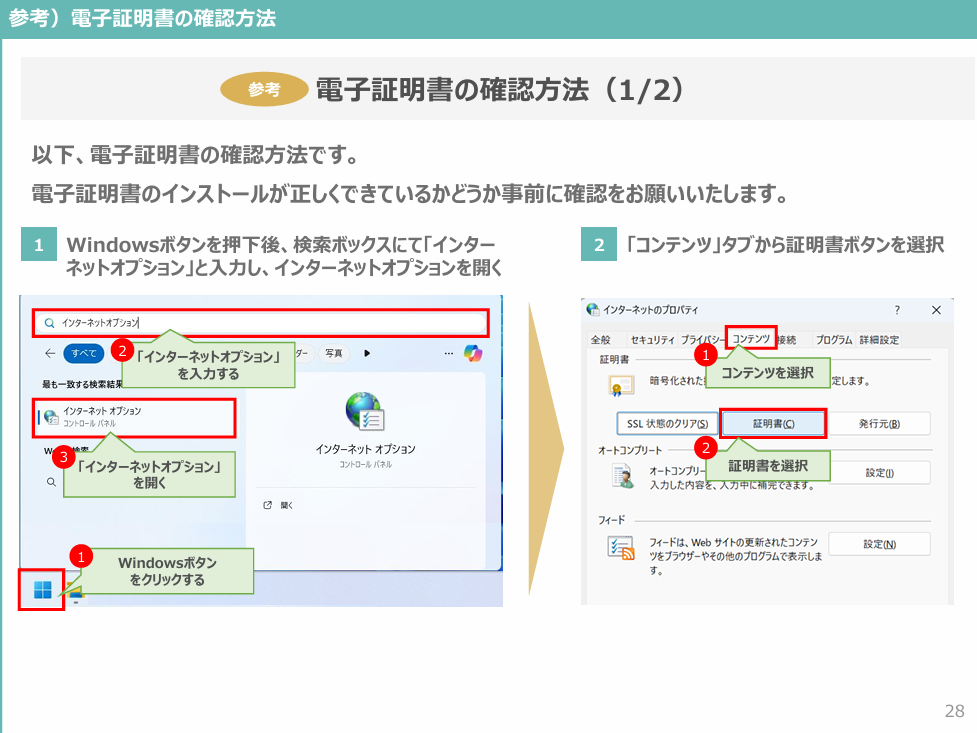Image resolution: width=977 pixels, height=733 pixels.
Task: Expand more search filters with the arrow
Action: click(x=365, y=352)
